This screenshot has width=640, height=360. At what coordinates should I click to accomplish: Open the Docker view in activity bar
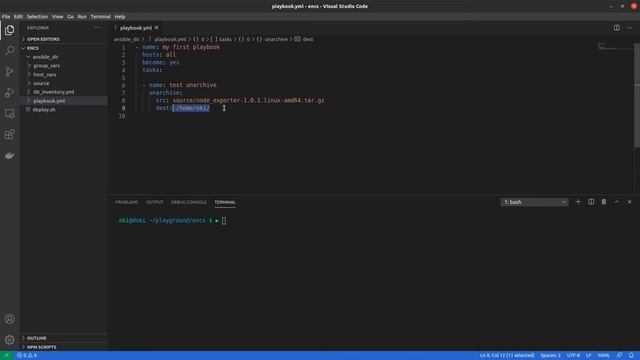(9, 156)
